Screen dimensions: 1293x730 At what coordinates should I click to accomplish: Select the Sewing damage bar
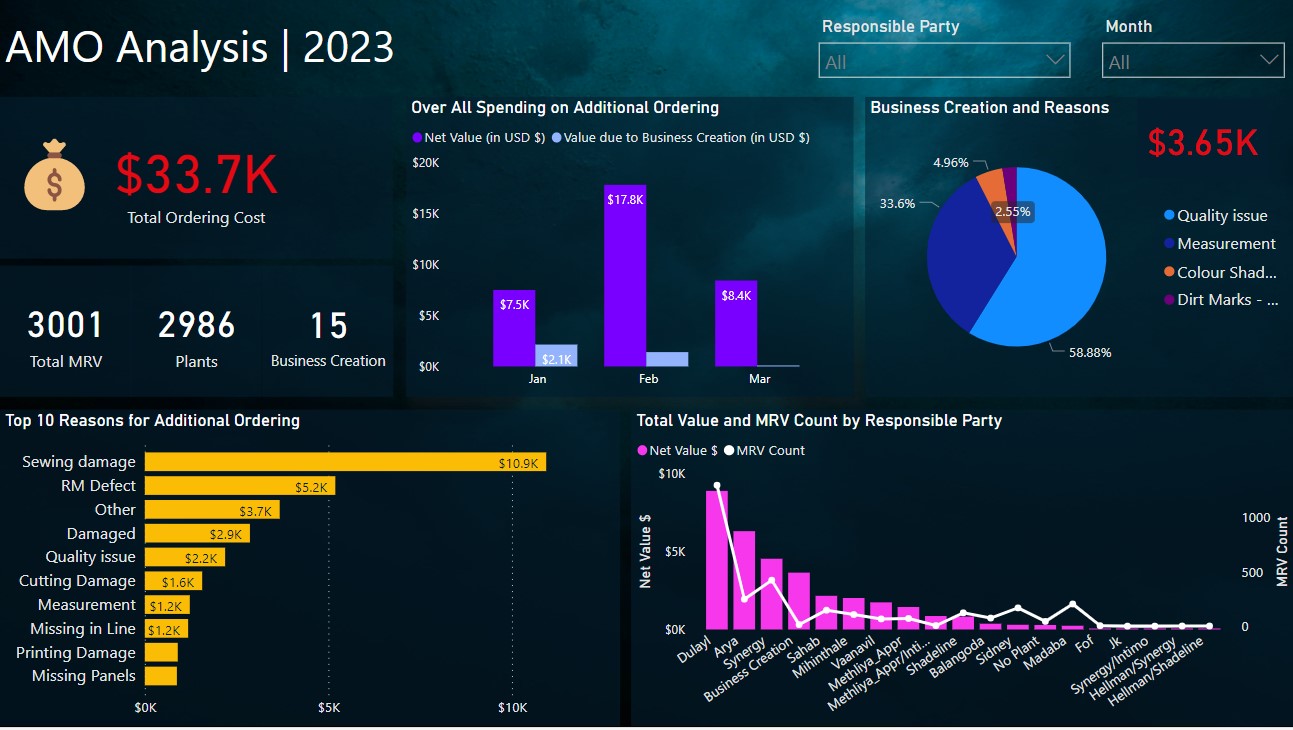[x=345, y=462]
